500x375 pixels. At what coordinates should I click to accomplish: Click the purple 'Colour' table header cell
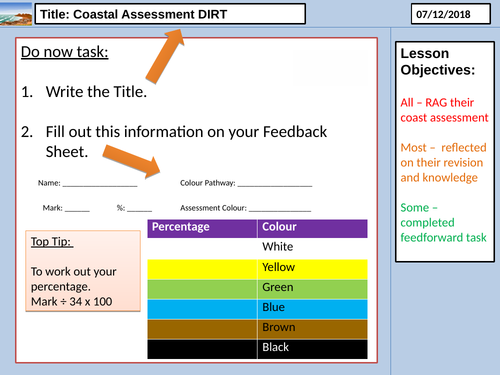313,228
